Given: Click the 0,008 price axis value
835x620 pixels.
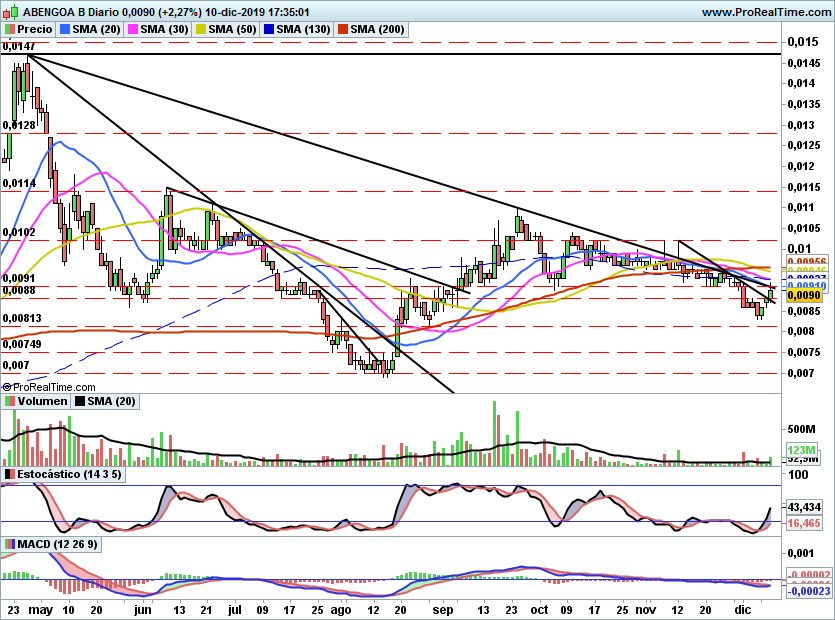Looking at the screenshot, I should coord(801,331).
